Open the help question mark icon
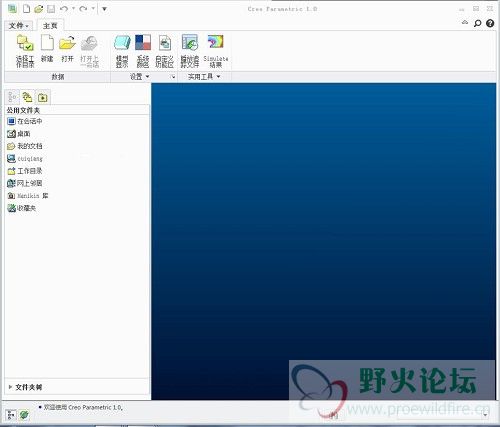This screenshot has height=427, width=500. (490, 23)
